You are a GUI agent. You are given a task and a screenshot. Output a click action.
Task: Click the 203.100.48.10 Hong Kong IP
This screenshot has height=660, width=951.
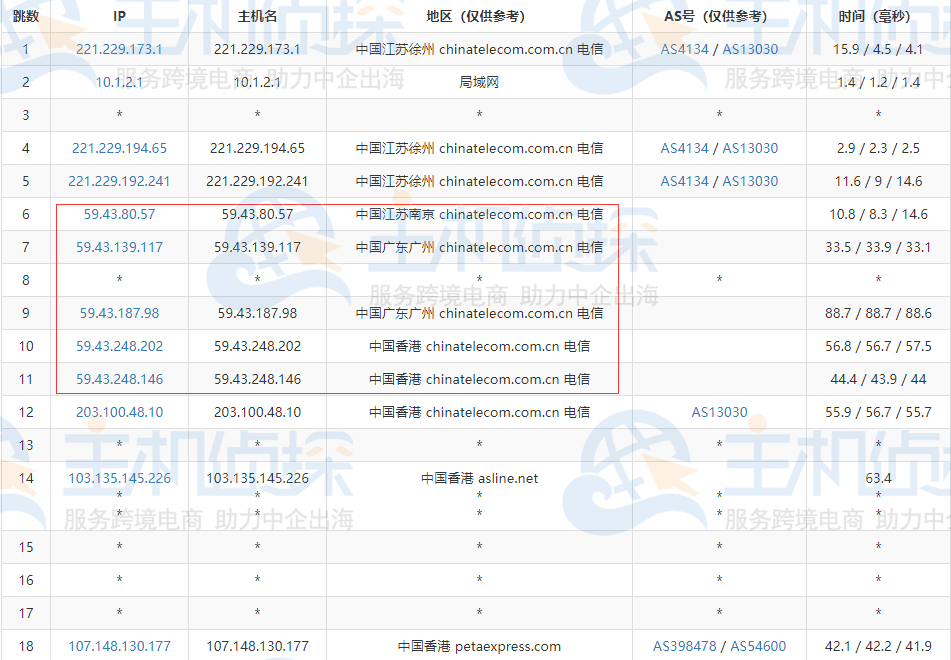(119, 411)
